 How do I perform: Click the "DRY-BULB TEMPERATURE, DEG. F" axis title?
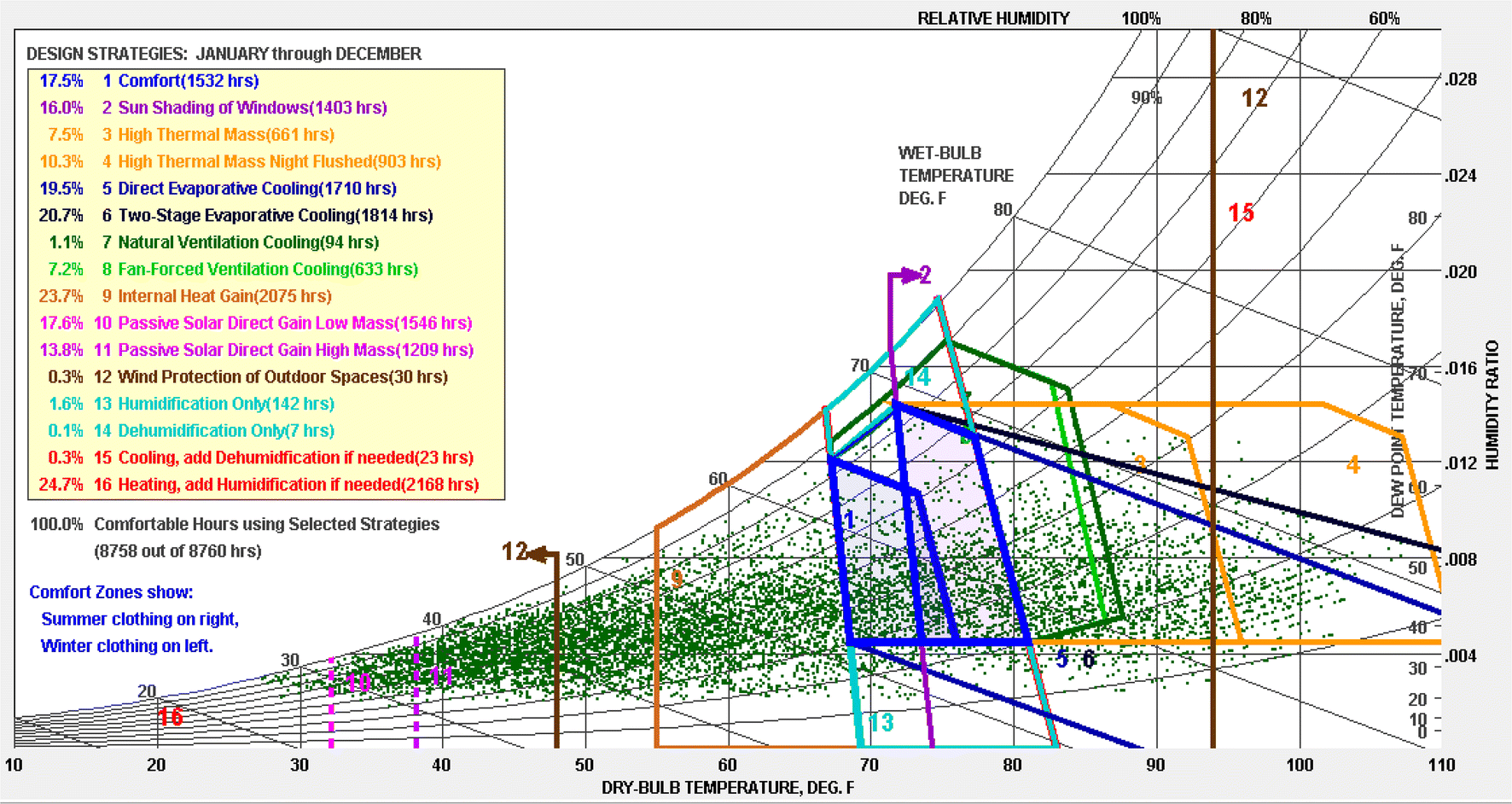tap(728, 788)
